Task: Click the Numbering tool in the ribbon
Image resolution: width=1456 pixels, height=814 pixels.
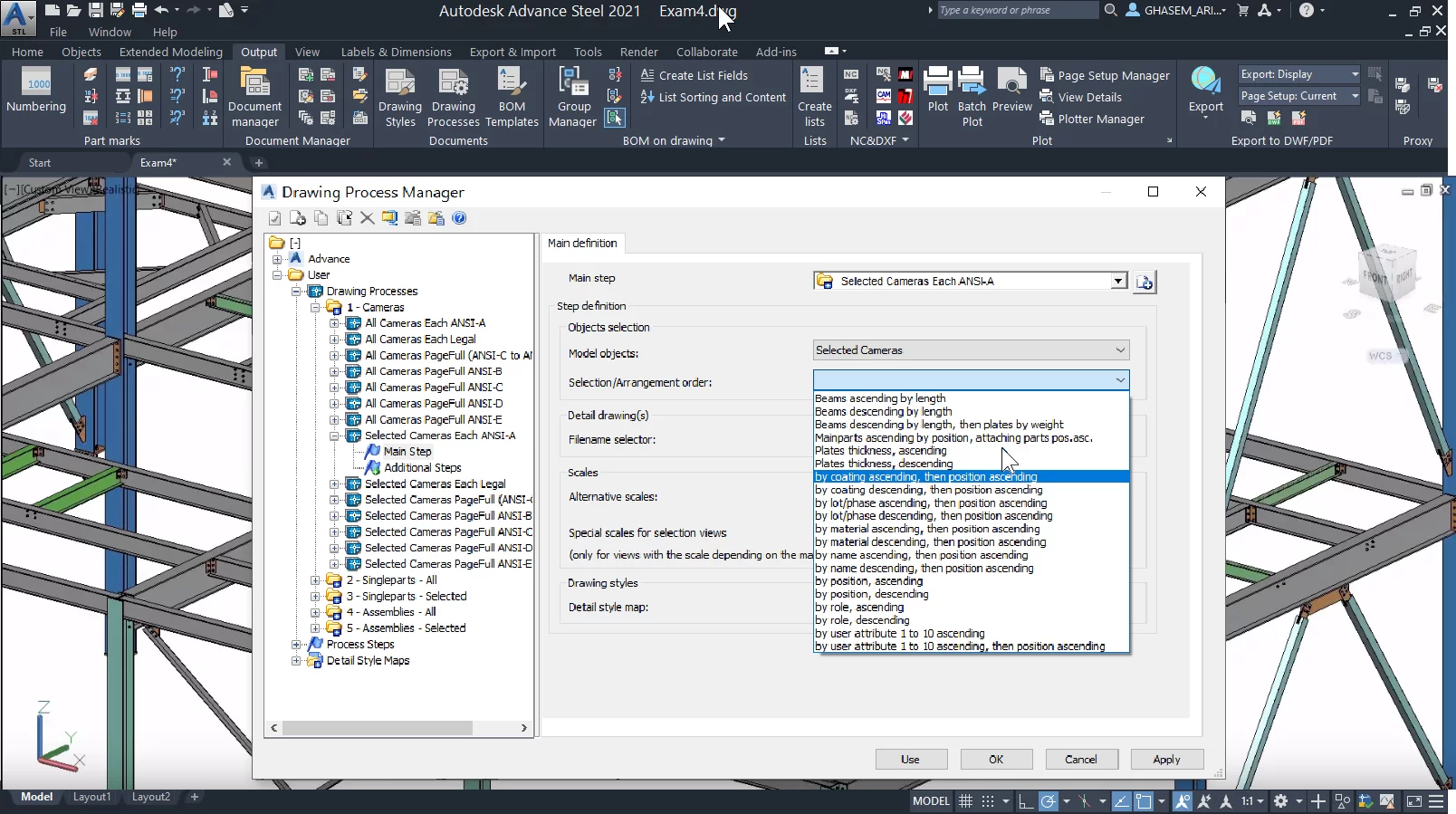Action: (36, 91)
